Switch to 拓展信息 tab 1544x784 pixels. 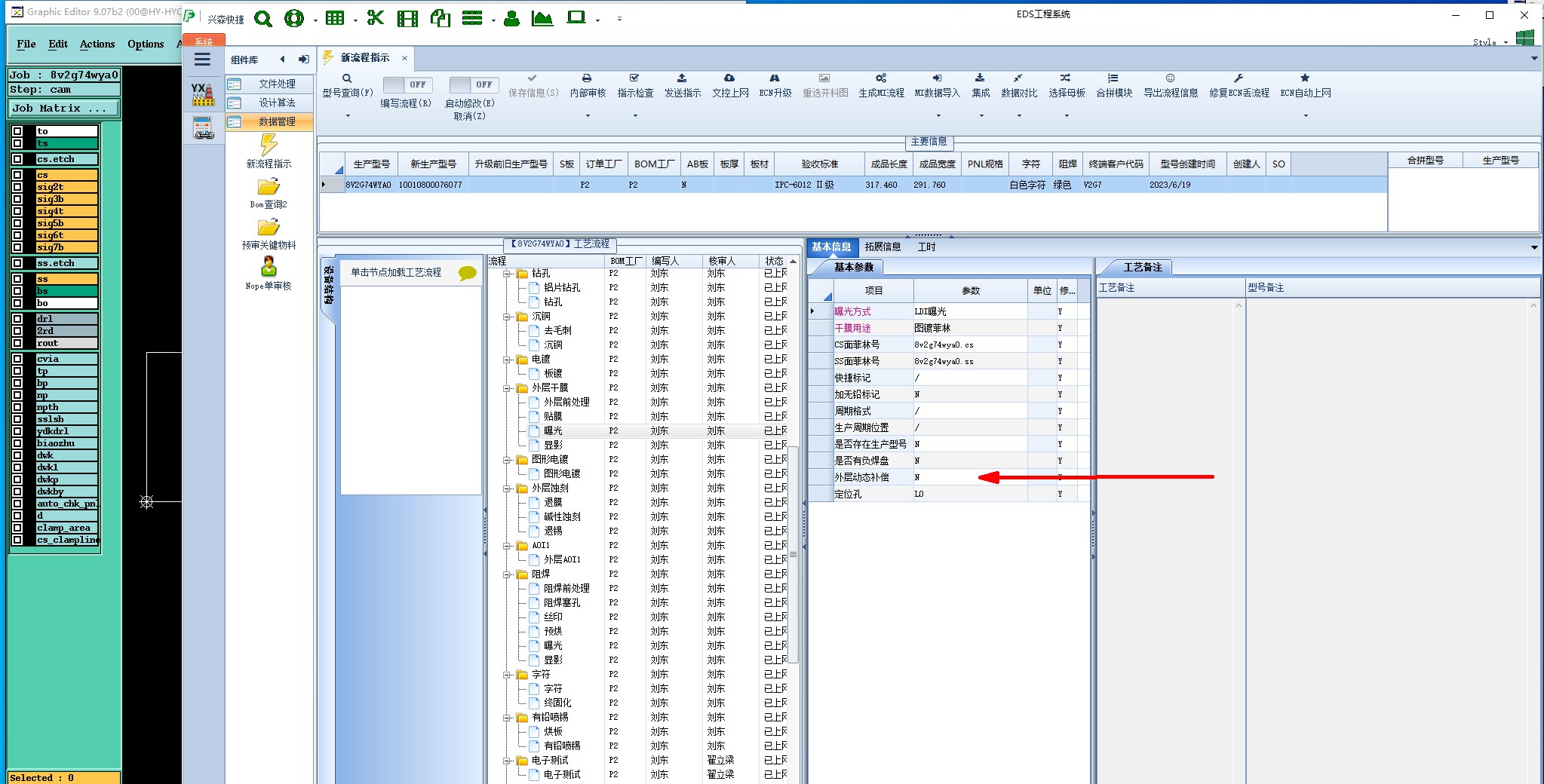click(883, 247)
